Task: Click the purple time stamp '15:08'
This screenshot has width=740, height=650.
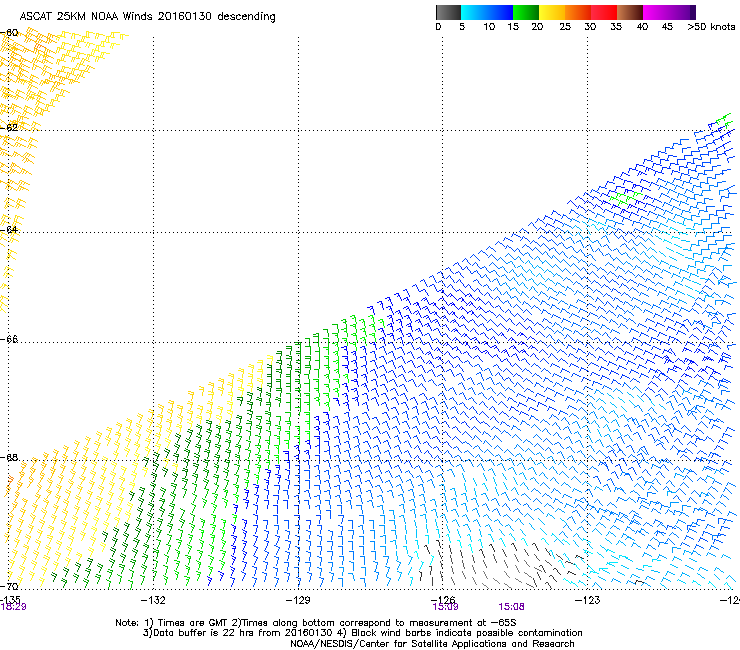Action: 511,607
